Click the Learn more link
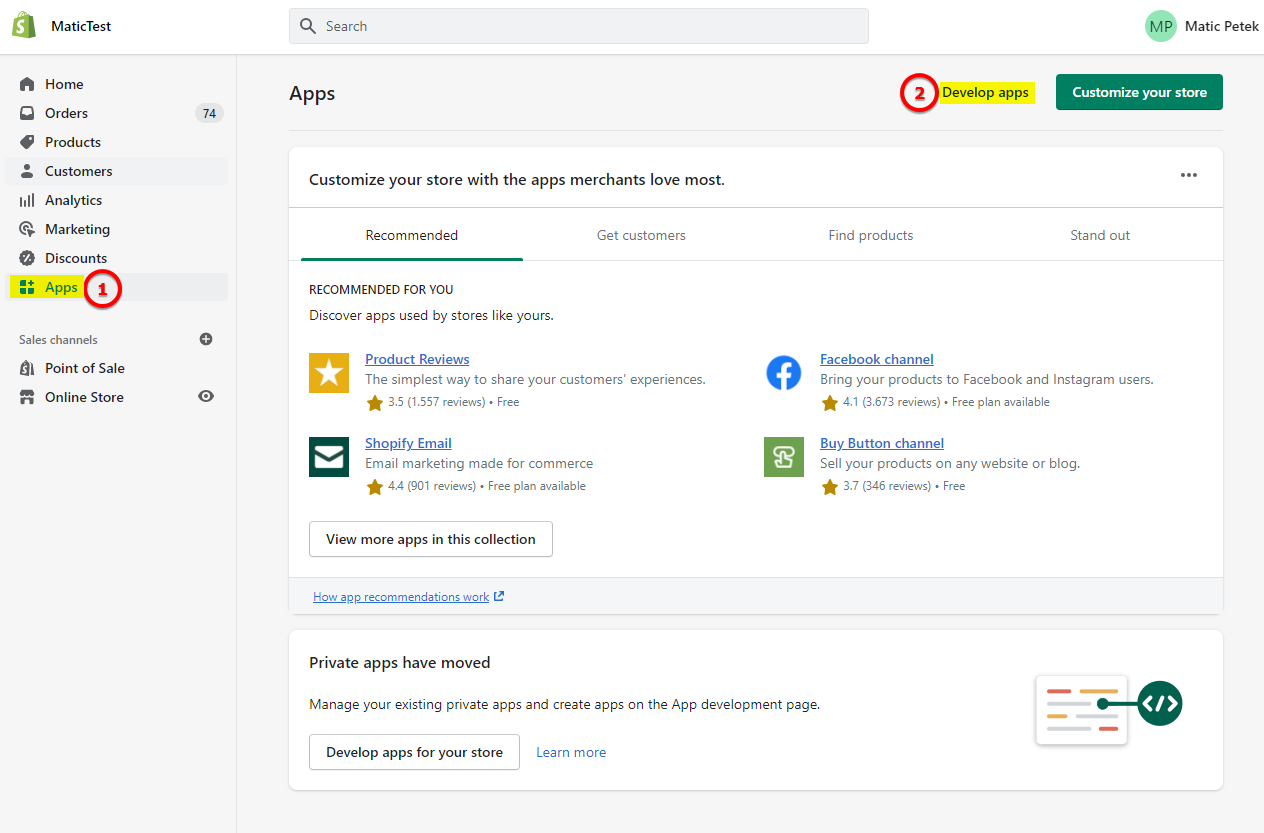Image resolution: width=1264 pixels, height=833 pixels. (571, 752)
